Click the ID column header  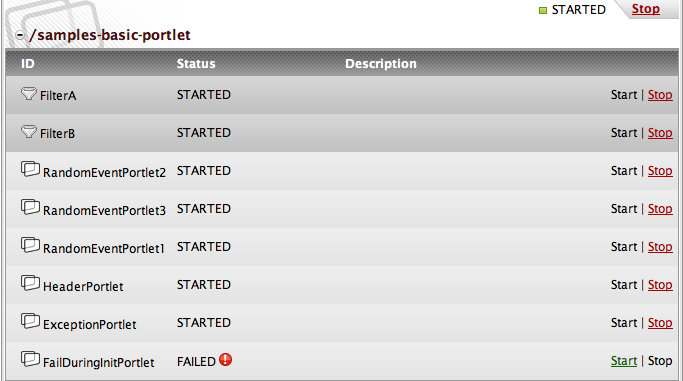point(27,64)
